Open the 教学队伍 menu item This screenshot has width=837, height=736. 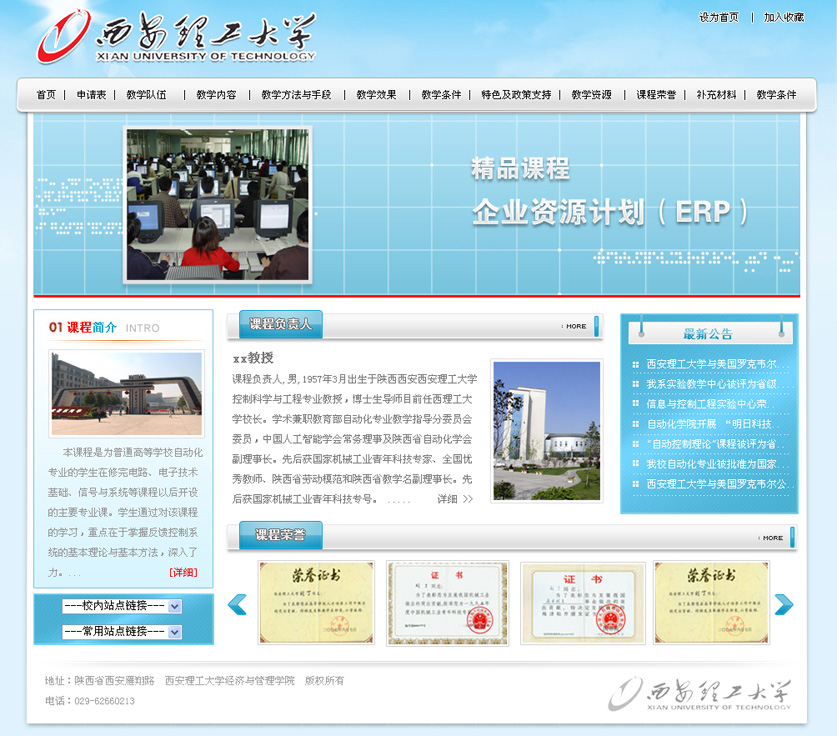tap(146, 95)
